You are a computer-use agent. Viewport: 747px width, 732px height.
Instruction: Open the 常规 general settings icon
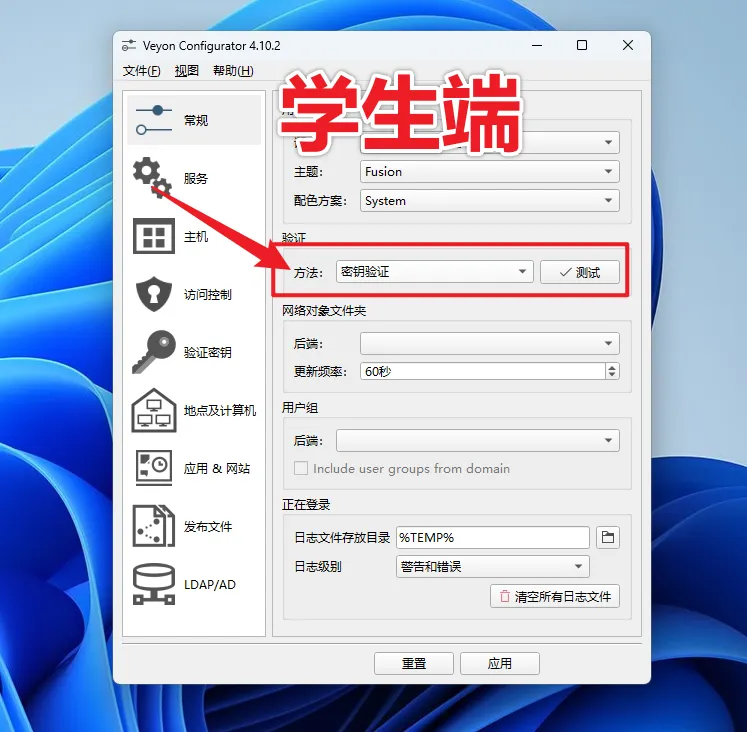click(153, 120)
